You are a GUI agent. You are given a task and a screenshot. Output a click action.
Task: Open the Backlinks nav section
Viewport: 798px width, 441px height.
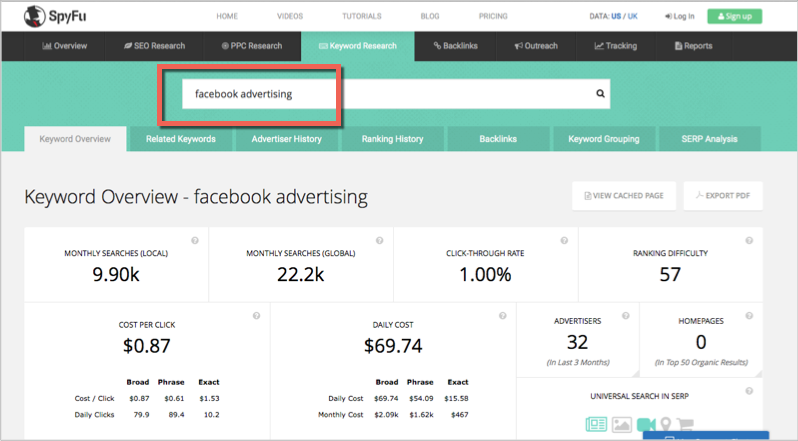455,46
